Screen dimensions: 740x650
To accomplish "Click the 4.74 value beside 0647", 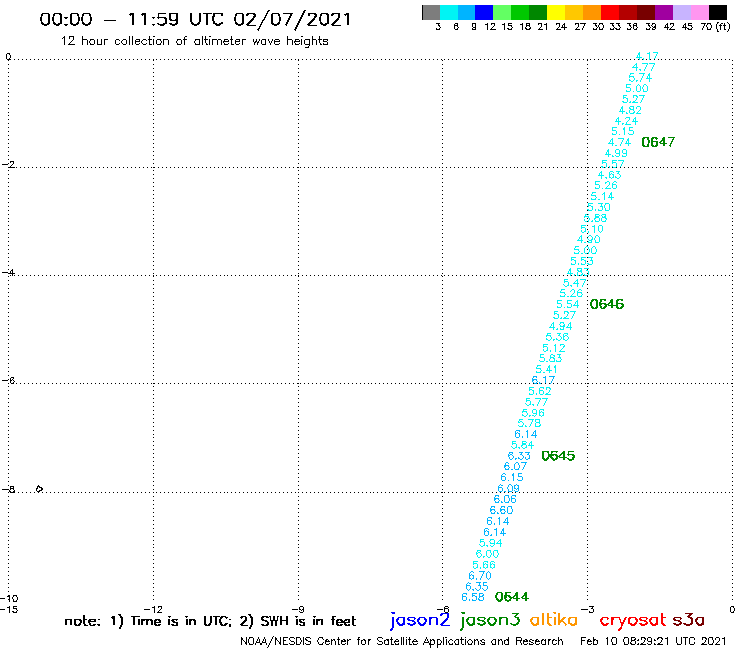I will [x=619, y=143].
